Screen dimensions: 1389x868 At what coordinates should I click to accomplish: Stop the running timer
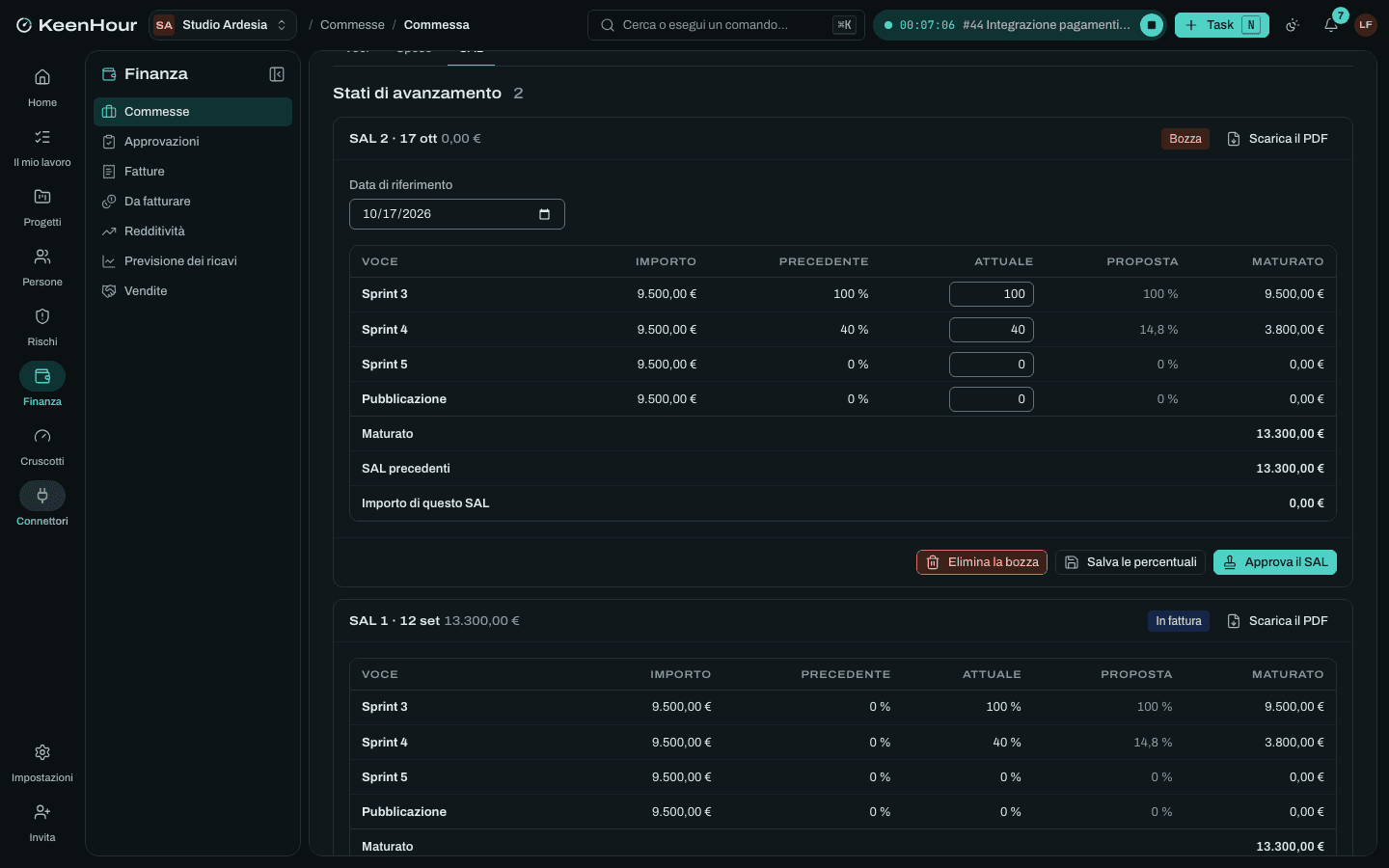(1152, 25)
